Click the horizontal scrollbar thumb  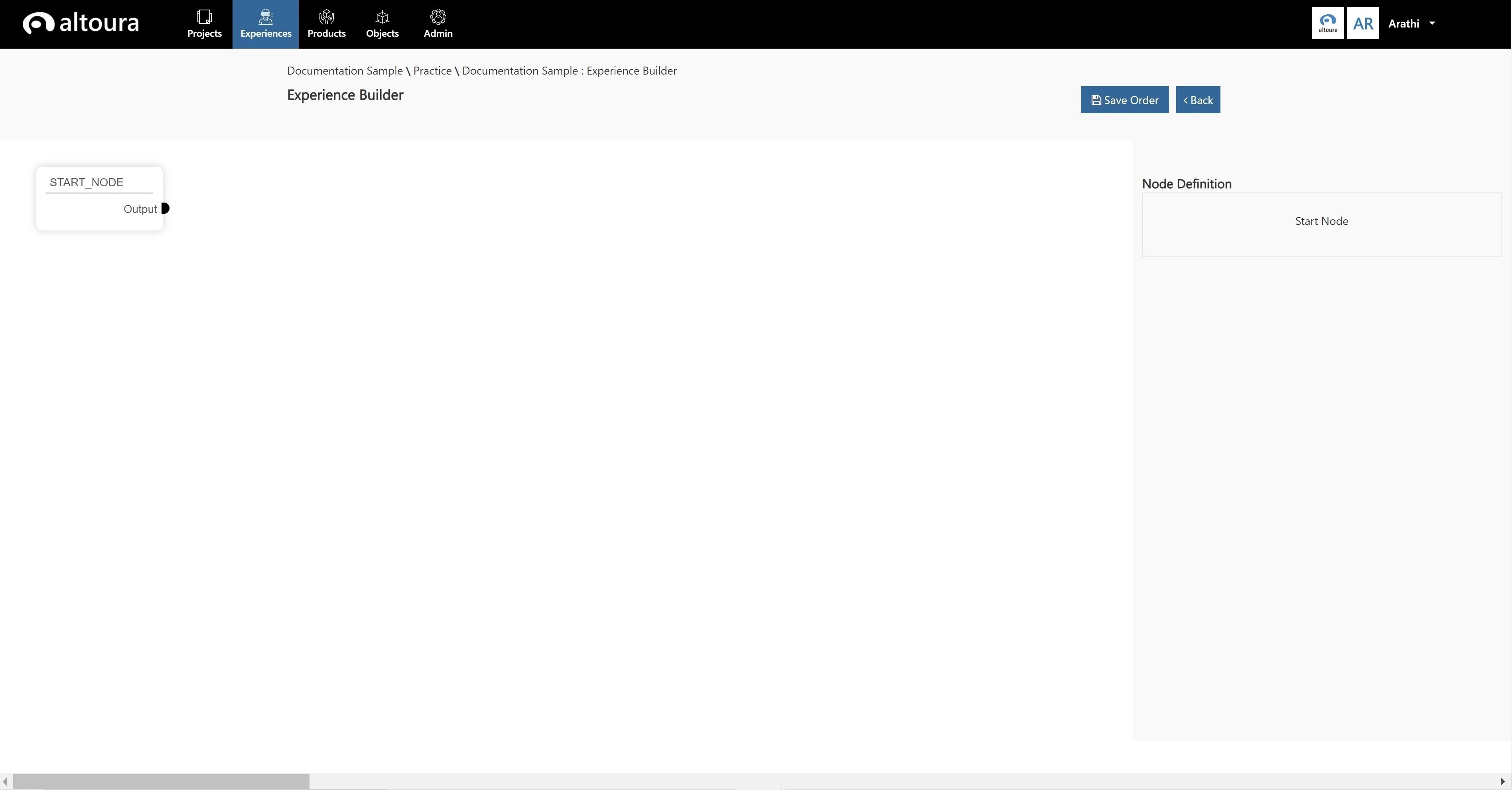pos(161,781)
